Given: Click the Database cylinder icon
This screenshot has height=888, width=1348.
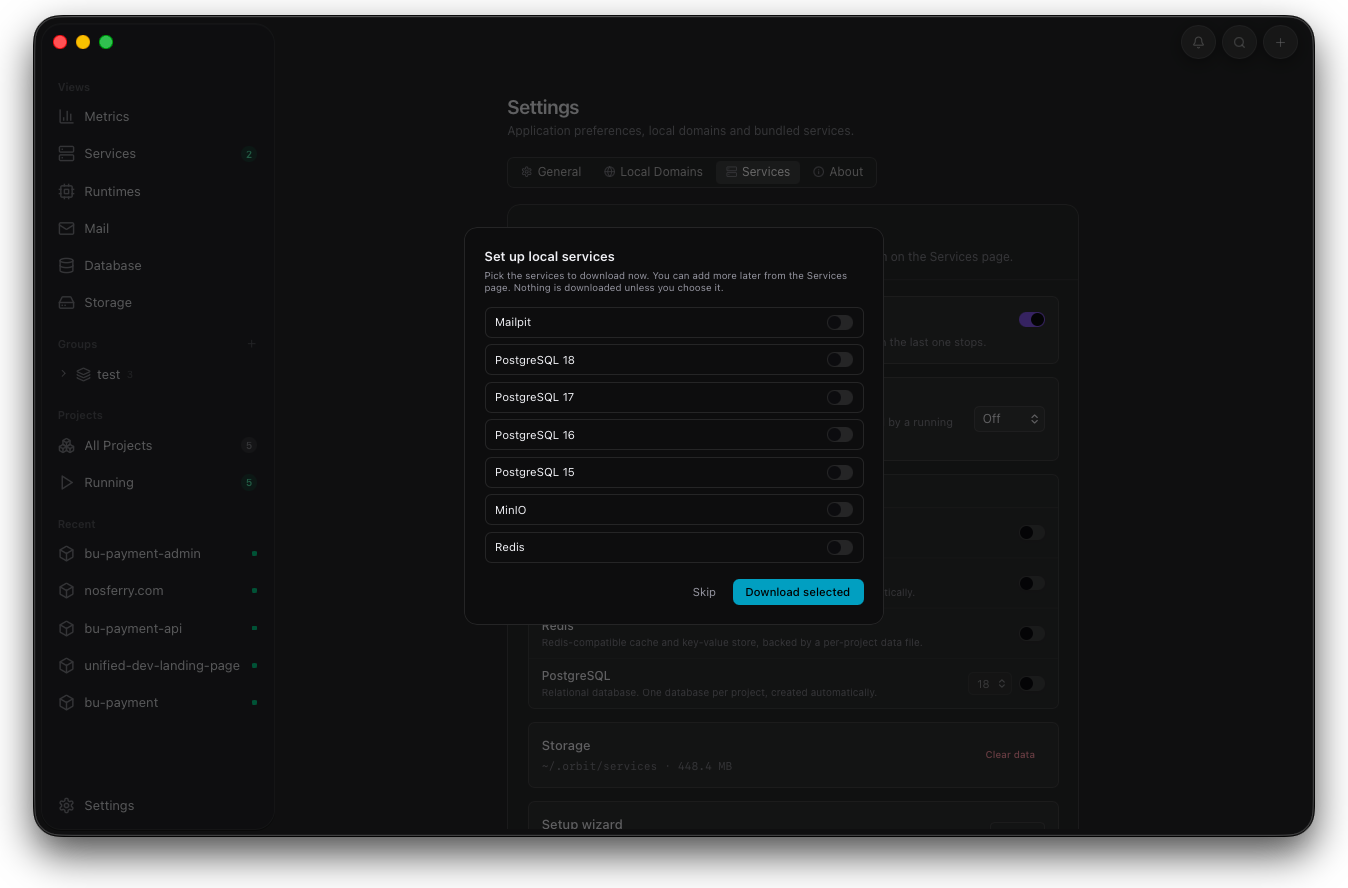Looking at the screenshot, I should click(x=66, y=265).
